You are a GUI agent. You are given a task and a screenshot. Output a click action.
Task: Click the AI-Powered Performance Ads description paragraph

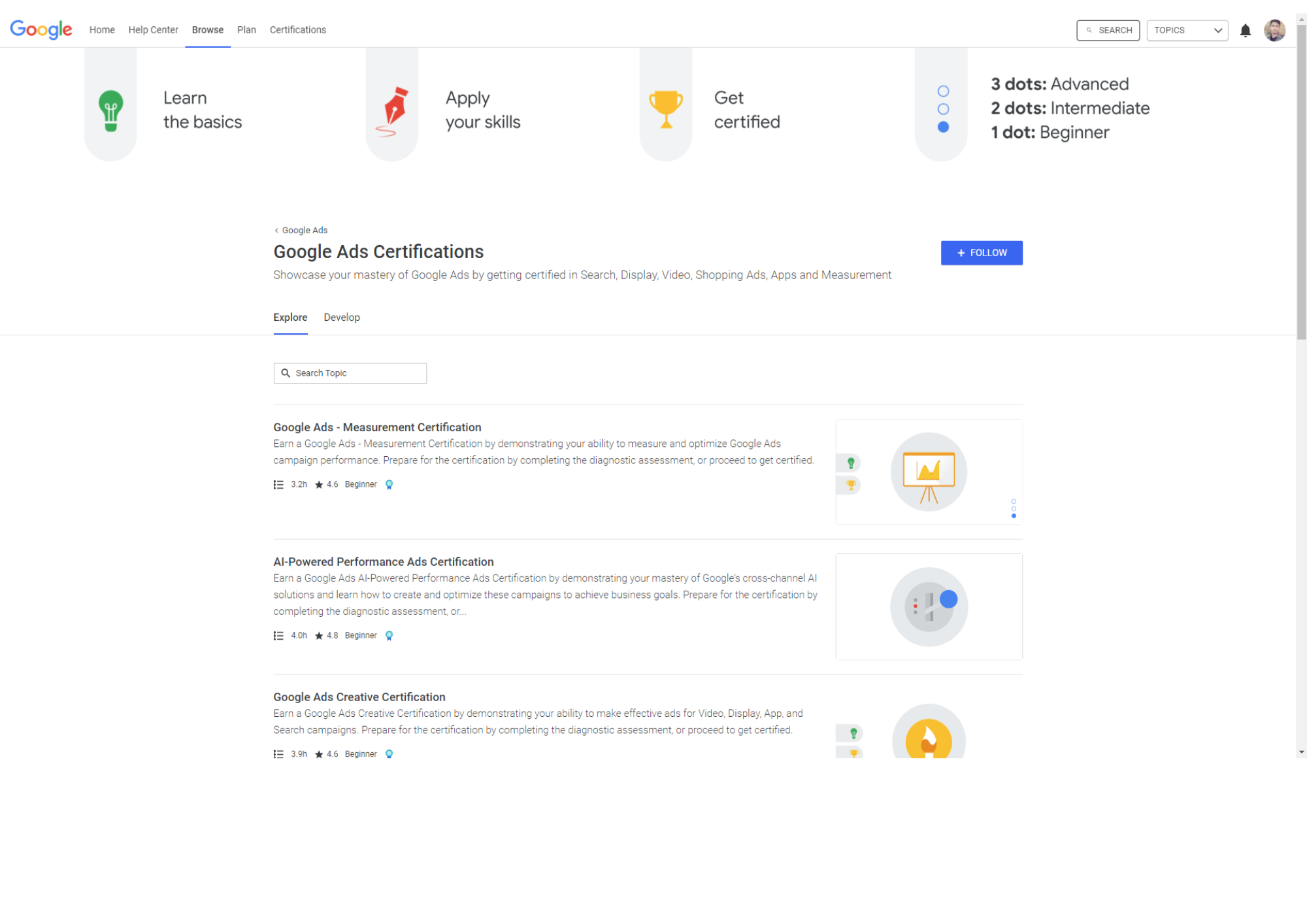[x=545, y=595]
